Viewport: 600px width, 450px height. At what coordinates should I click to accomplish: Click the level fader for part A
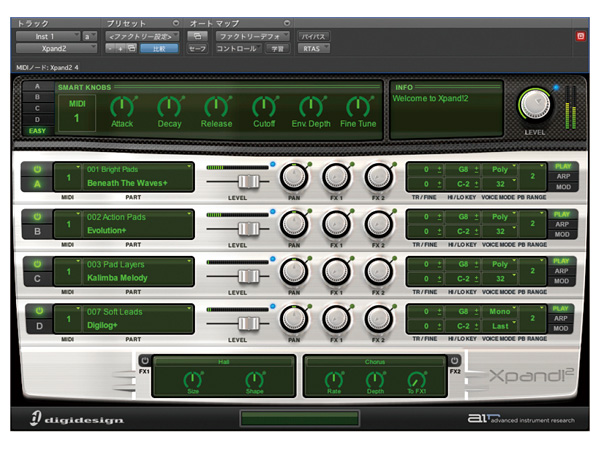pos(248,181)
